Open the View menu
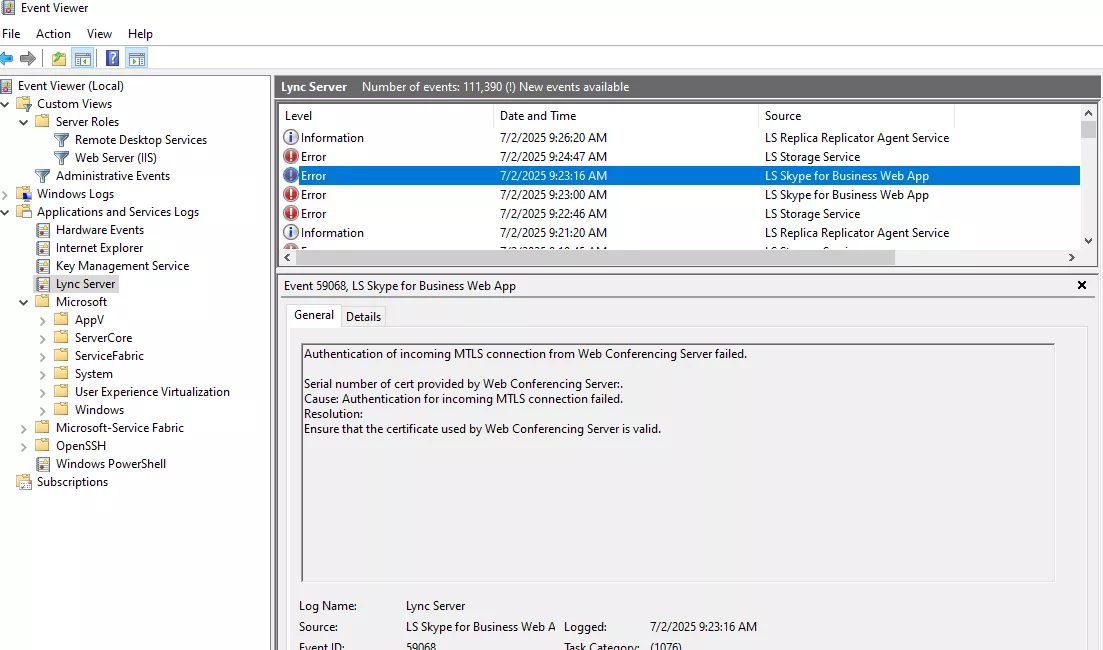This screenshot has height=650, width=1103. point(99,34)
